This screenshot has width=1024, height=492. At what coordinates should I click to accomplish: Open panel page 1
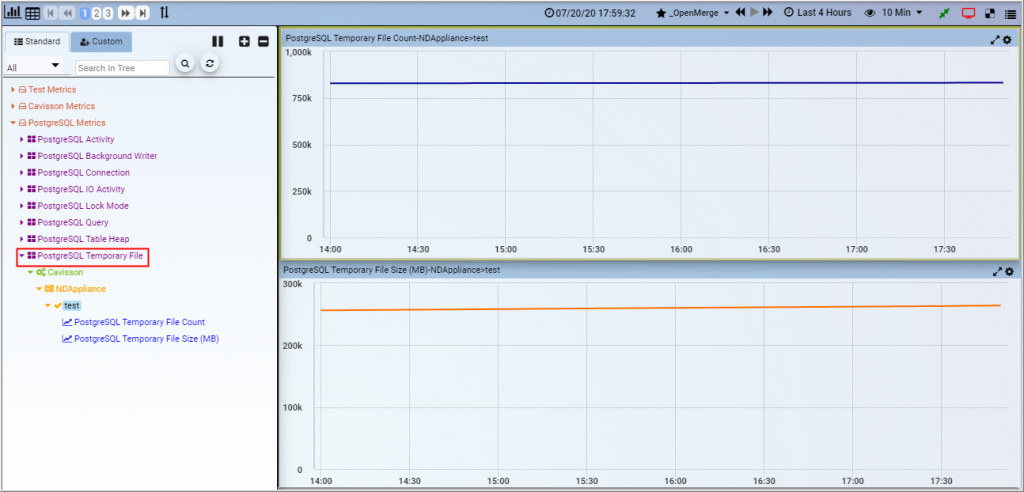click(x=85, y=13)
